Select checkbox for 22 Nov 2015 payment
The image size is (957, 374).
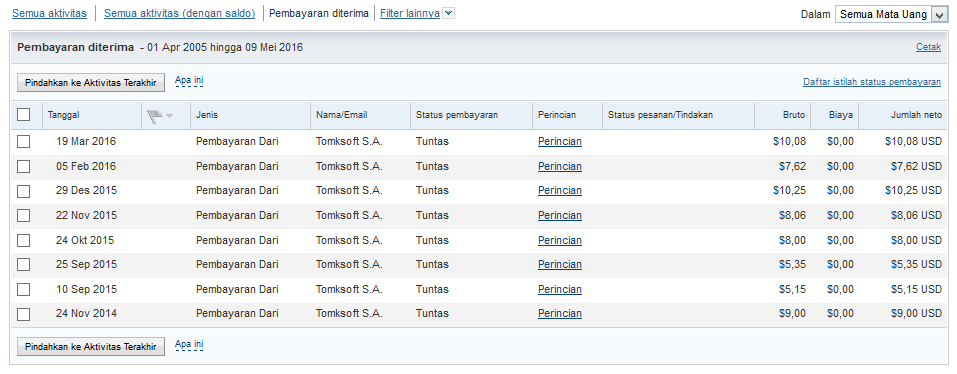pos(23,215)
